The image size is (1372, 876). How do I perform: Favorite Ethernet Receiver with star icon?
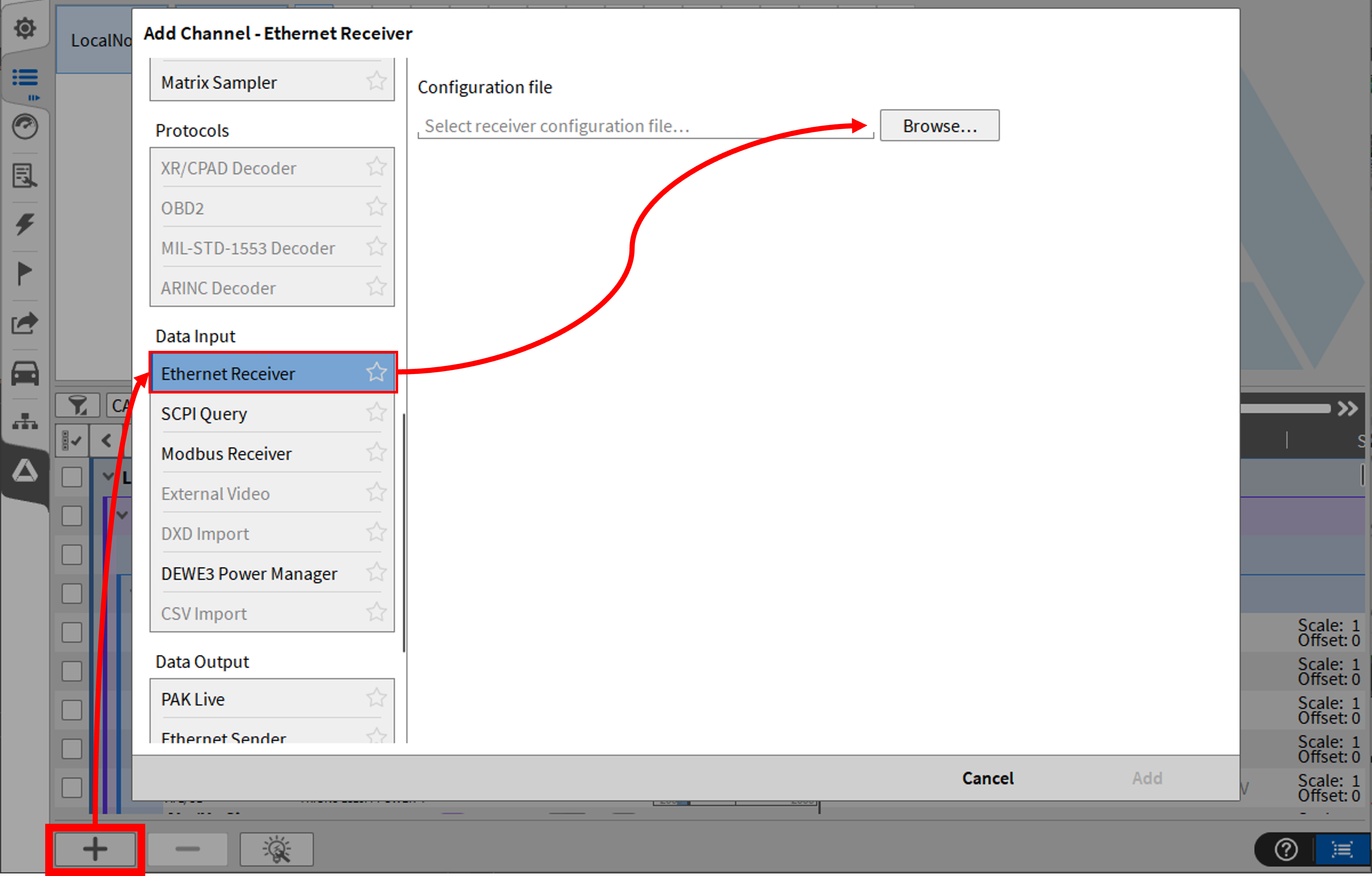(376, 373)
